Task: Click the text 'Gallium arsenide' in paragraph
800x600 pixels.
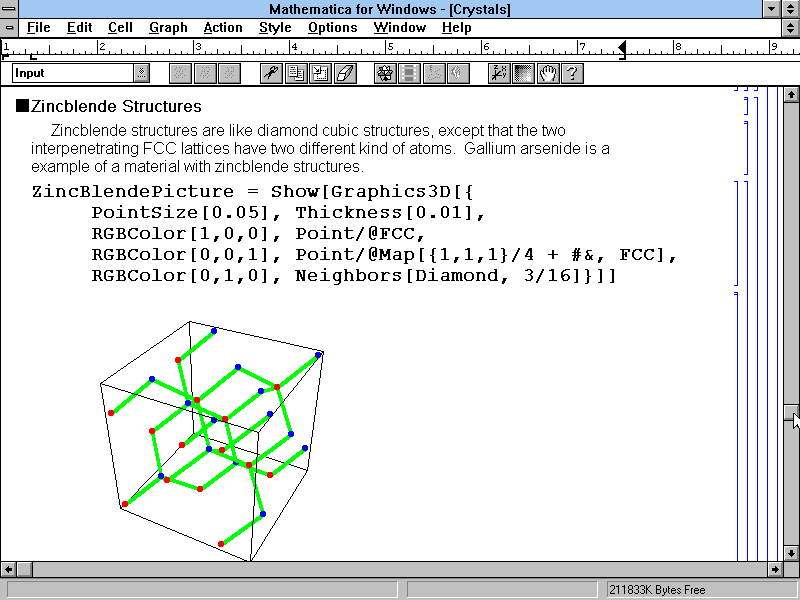Action: 522,148
